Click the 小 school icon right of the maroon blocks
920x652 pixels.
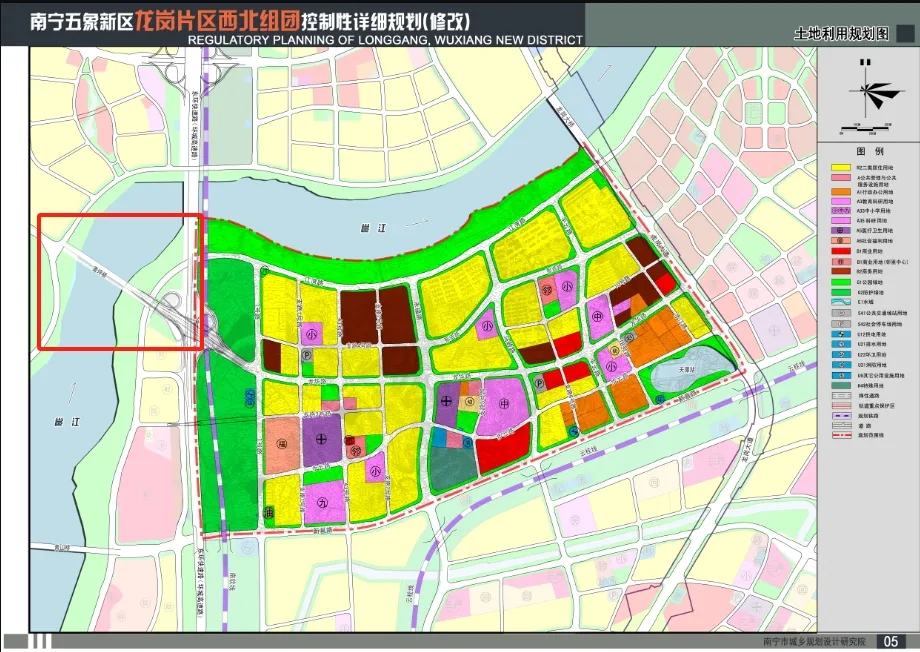487,327
